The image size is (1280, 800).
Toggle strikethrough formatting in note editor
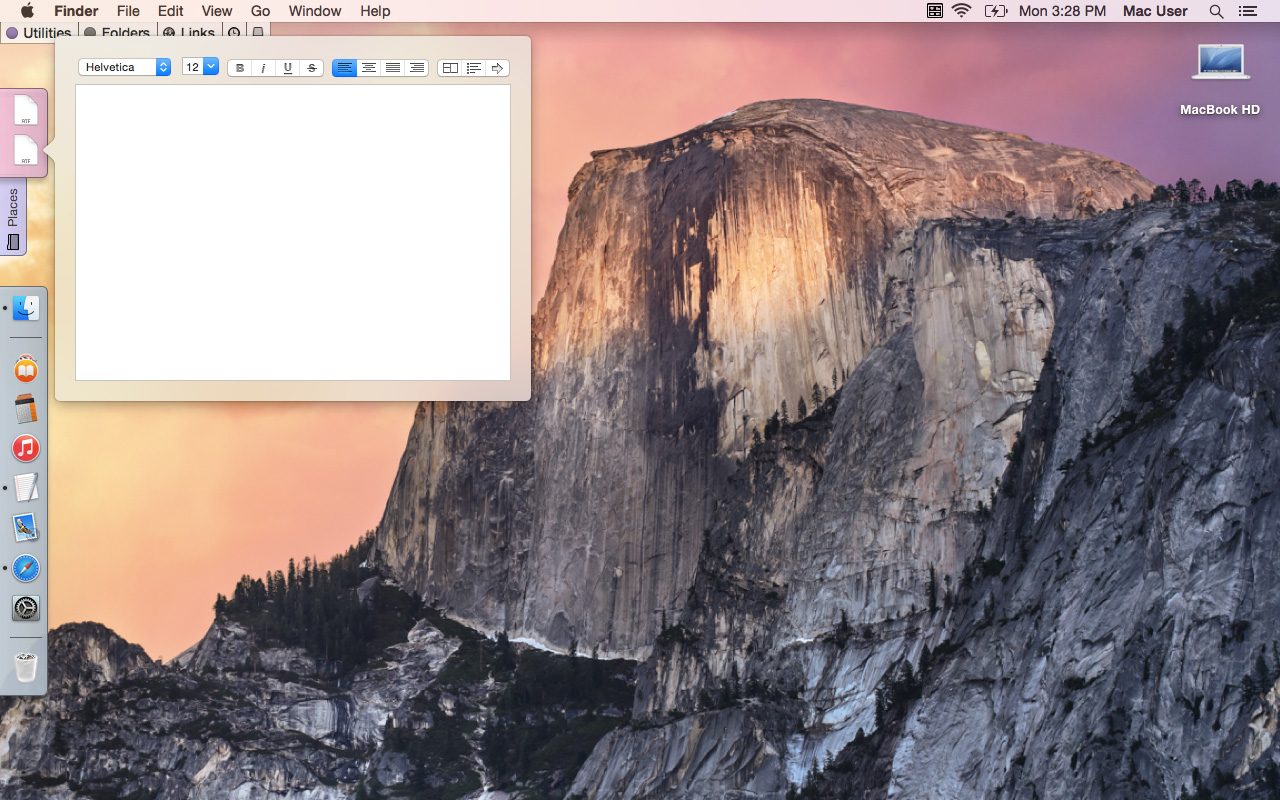pyautogui.click(x=312, y=68)
